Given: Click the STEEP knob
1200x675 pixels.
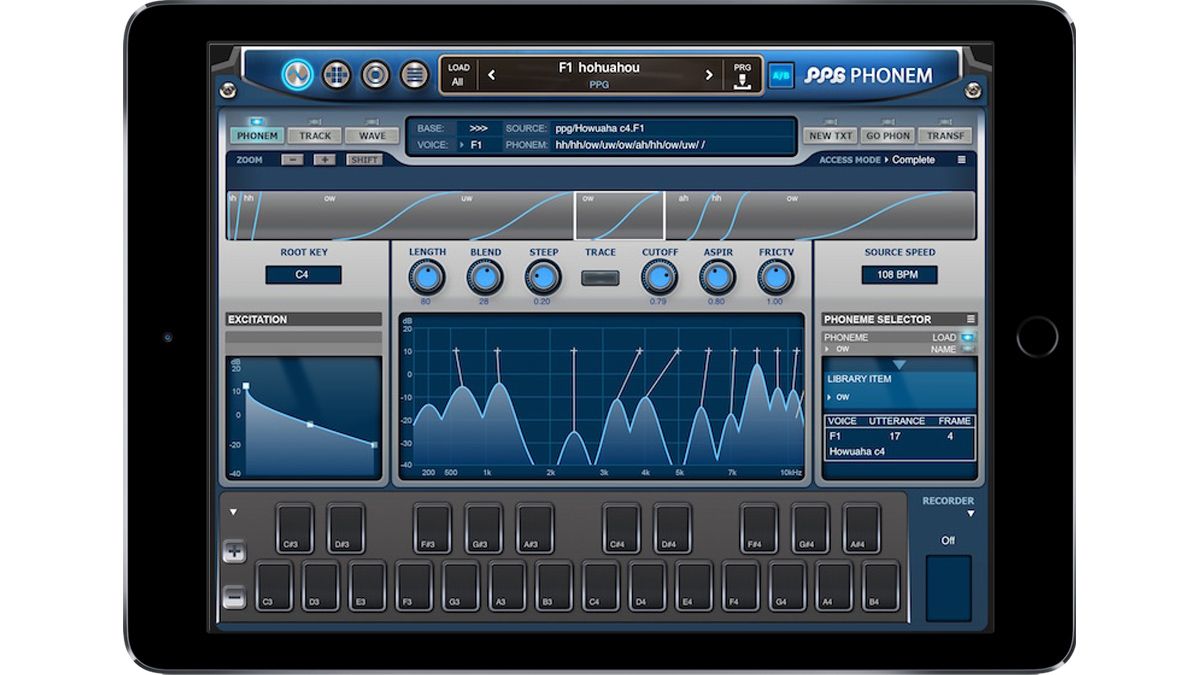Looking at the screenshot, I should click(543, 277).
